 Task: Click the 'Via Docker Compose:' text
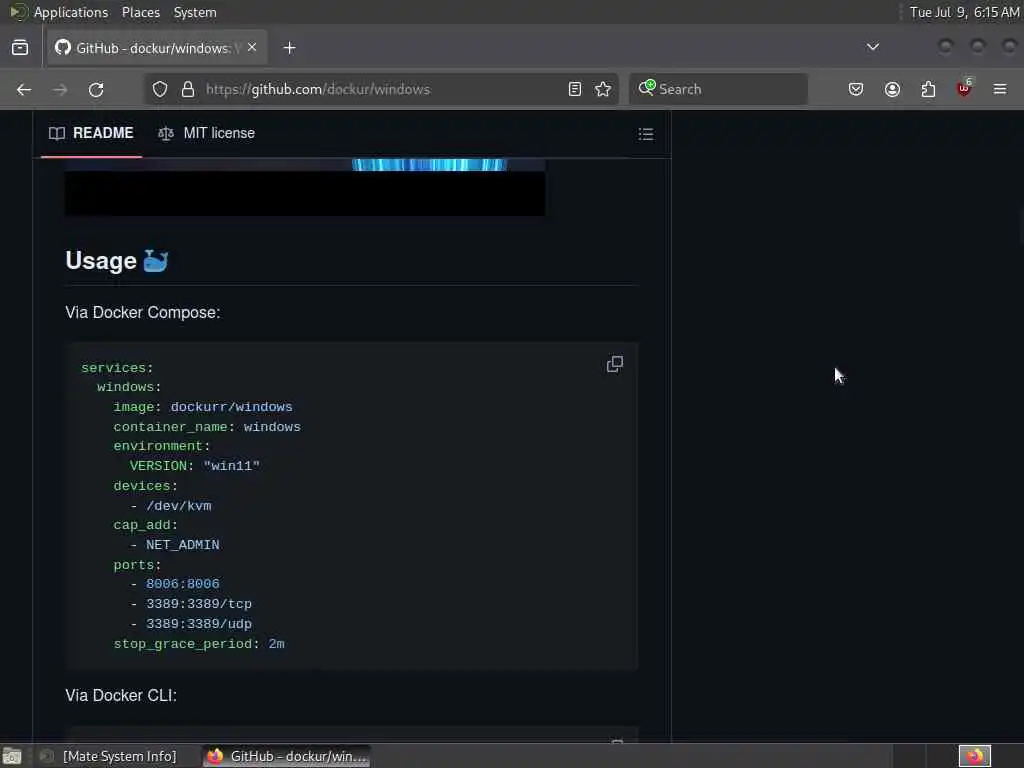pyautogui.click(x=142, y=312)
